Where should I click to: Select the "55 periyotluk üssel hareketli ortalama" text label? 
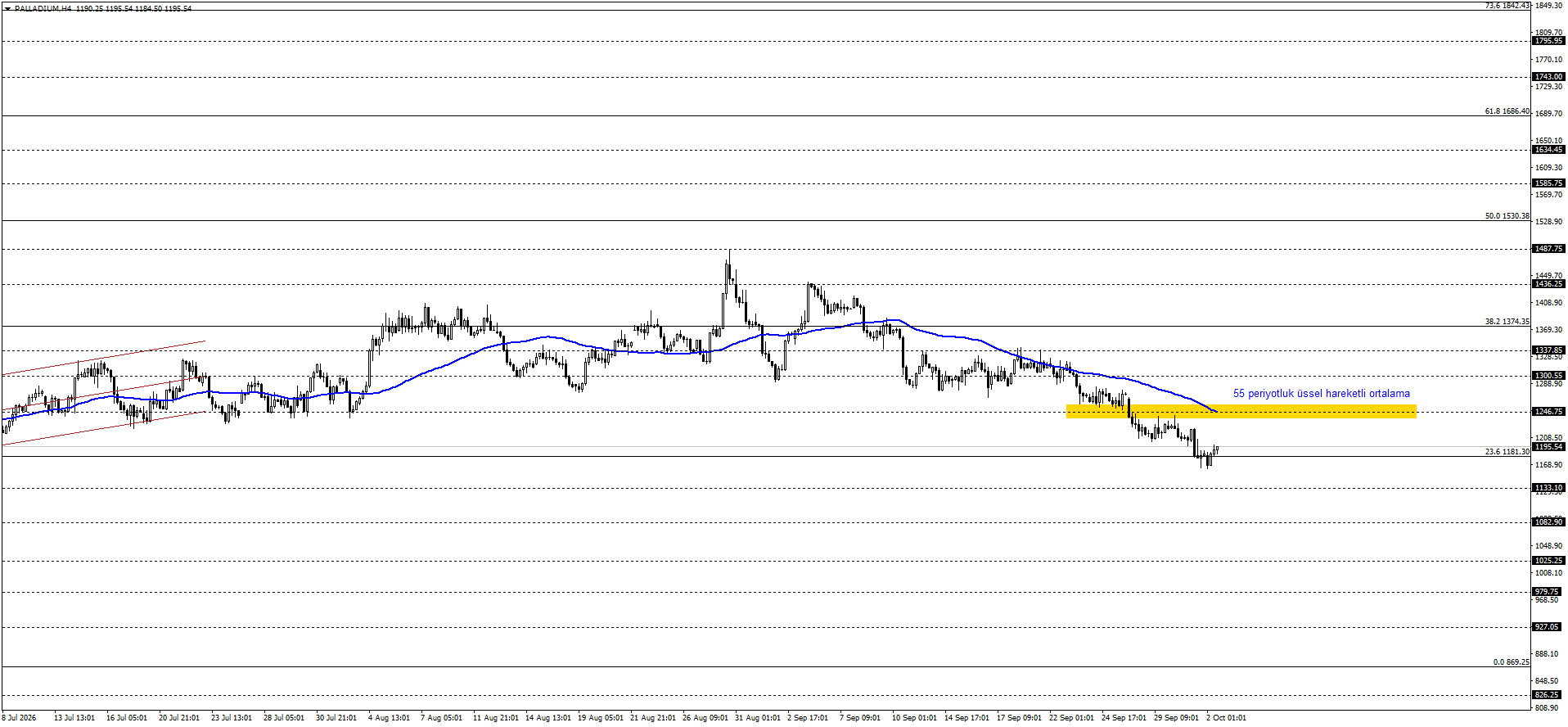tap(1321, 393)
